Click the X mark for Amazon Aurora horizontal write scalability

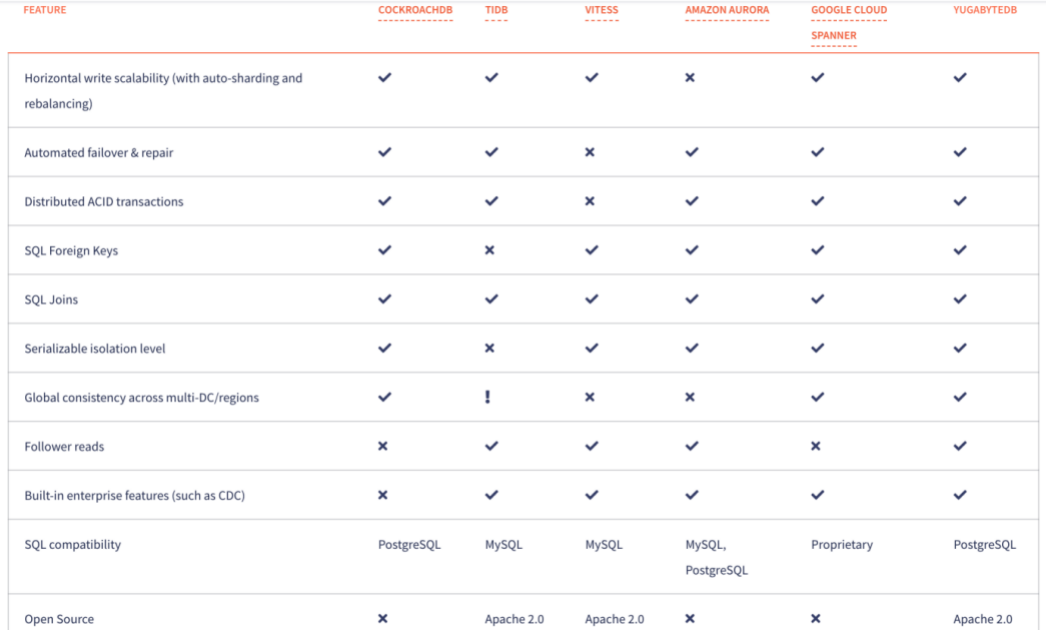point(690,78)
